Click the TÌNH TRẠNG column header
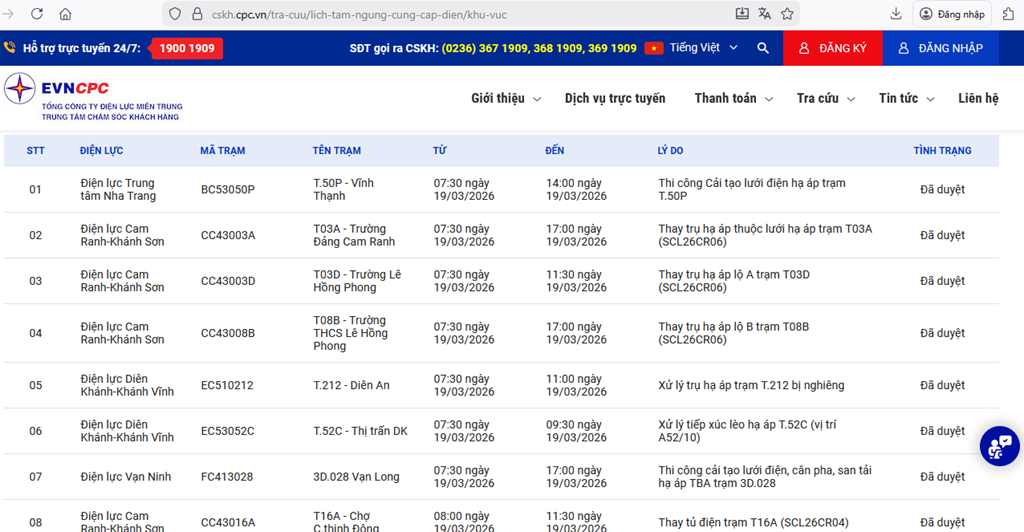 pyautogui.click(x=941, y=151)
